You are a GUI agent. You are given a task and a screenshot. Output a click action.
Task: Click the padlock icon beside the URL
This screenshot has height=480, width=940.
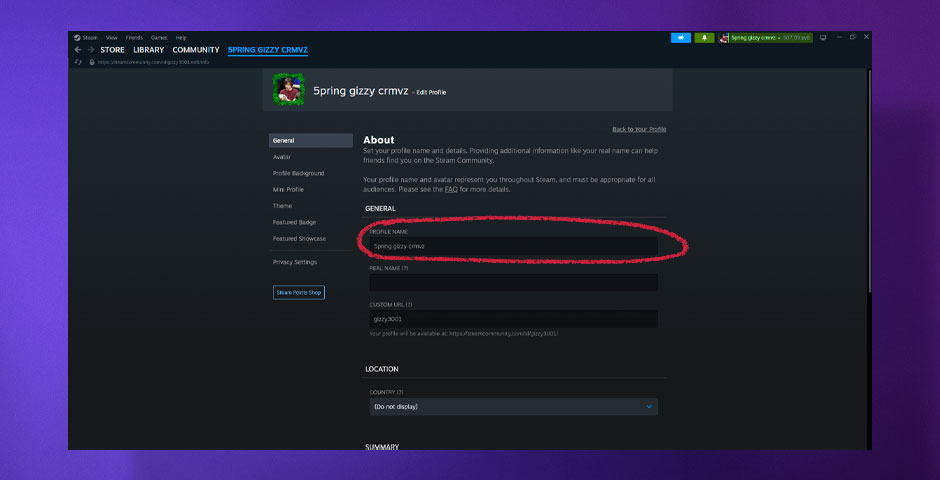[92, 62]
